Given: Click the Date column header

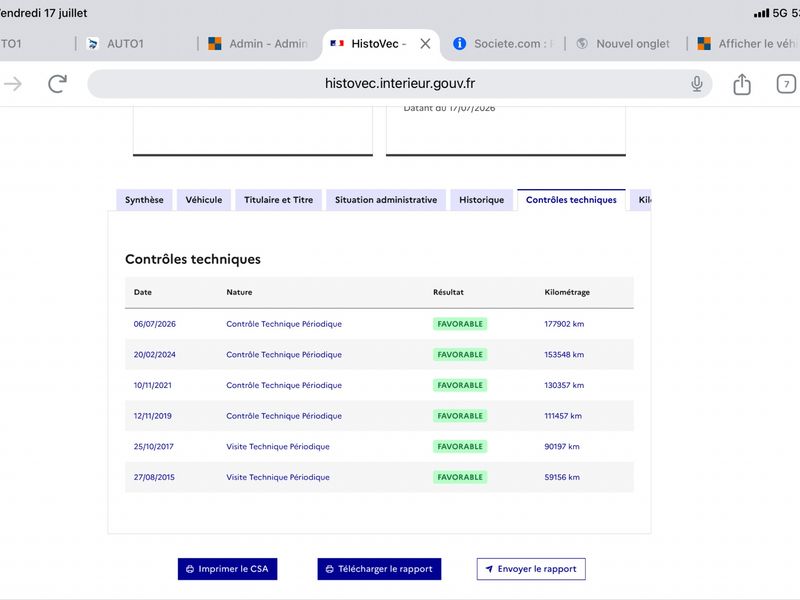Looking at the screenshot, I should click(x=143, y=292).
